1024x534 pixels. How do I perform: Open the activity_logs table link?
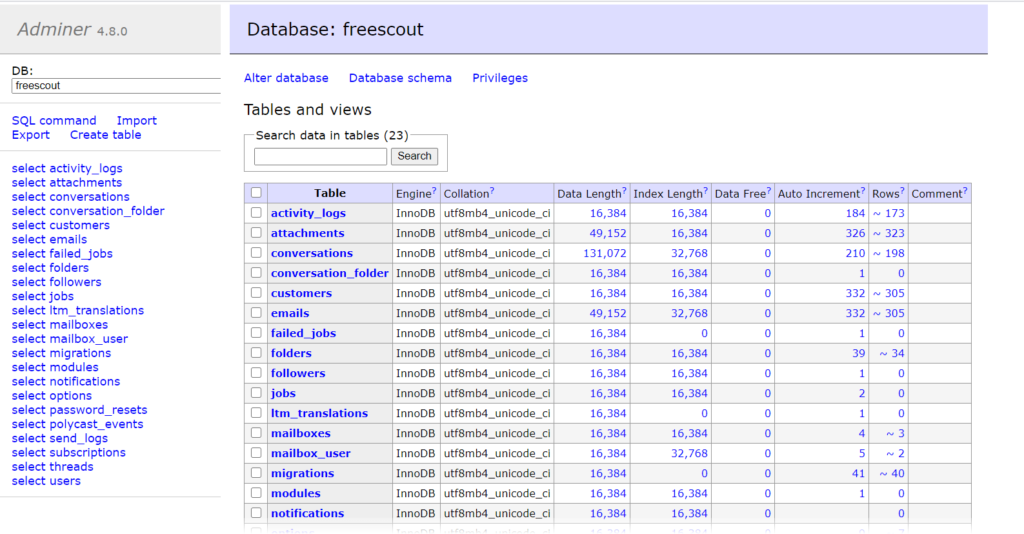click(x=308, y=213)
